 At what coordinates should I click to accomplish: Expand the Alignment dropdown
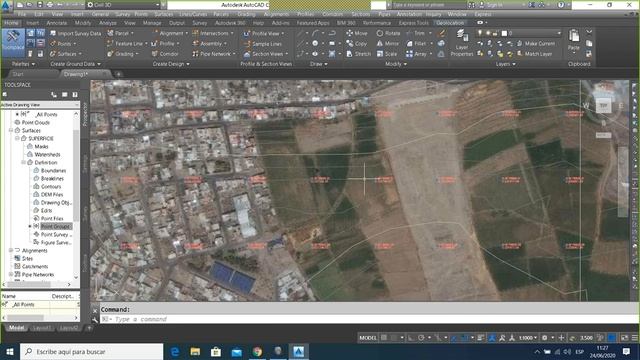187,33
